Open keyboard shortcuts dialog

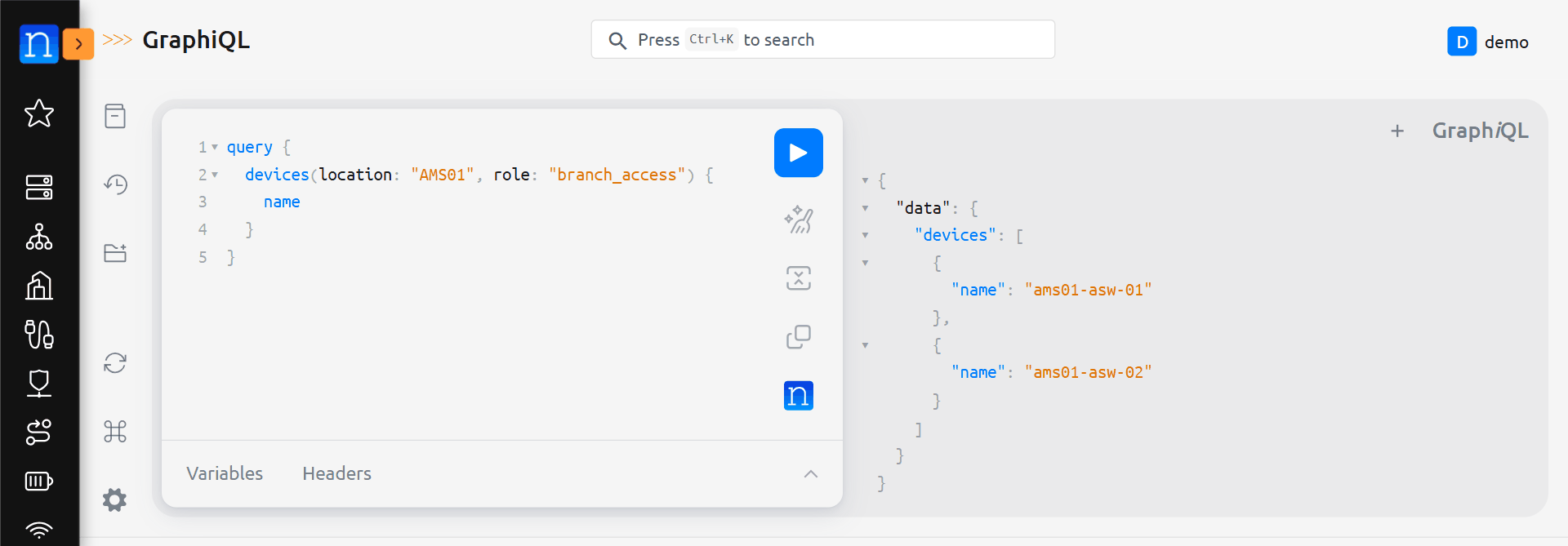pyautogui.click(x=115, y=431)
